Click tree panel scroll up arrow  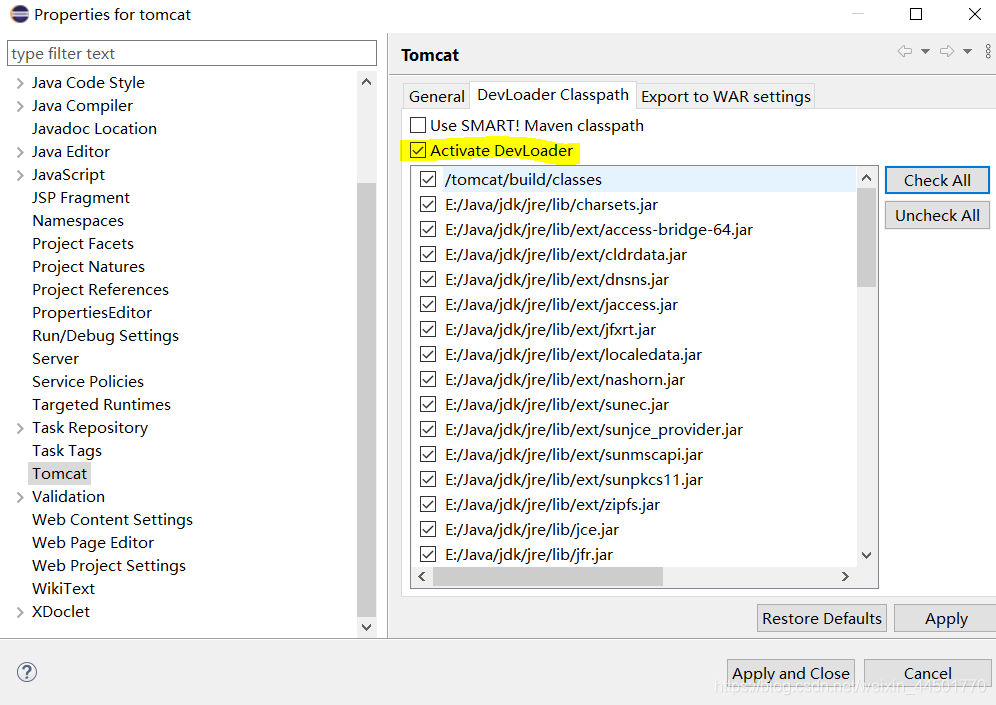tap(367, 82)
